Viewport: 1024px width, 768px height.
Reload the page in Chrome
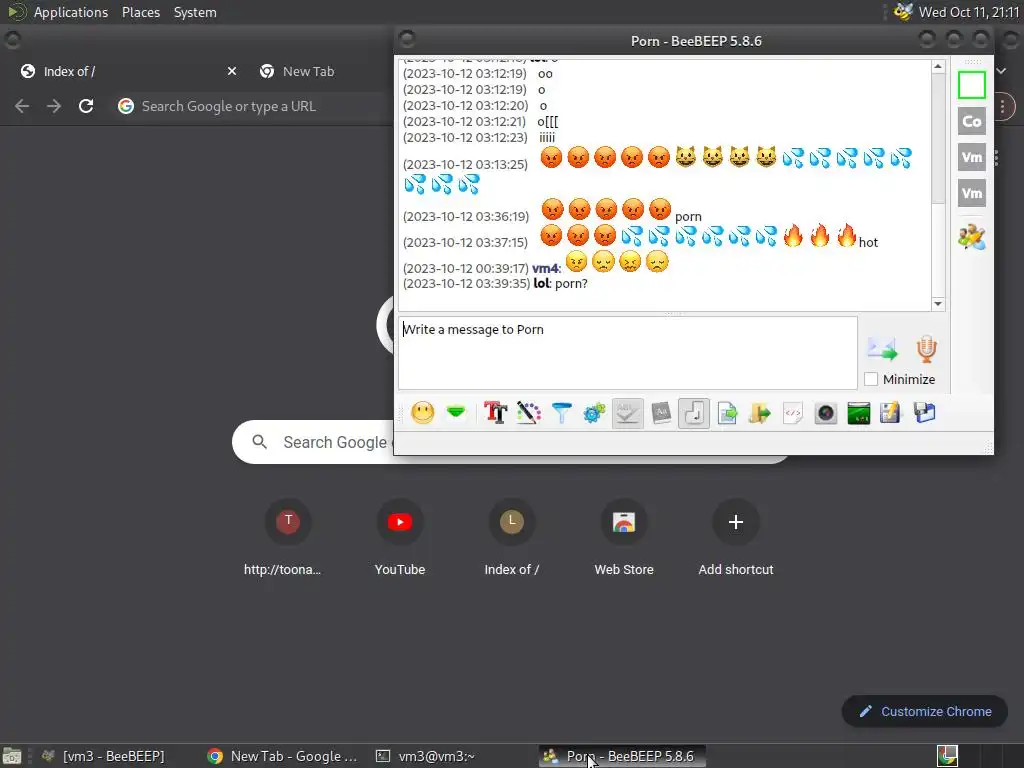86,106
